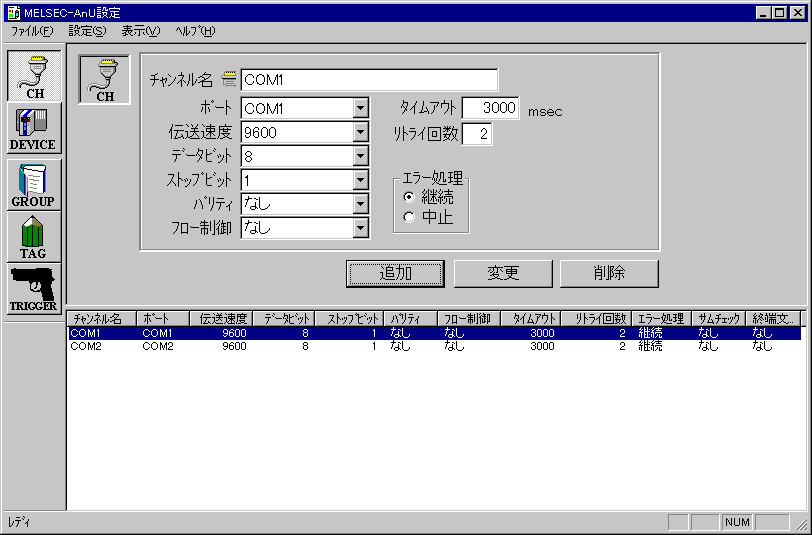This screenshot has width=812, height=535.
Task: Click the MELSEC-AnU title bar application icon
Action: point(14,12)
